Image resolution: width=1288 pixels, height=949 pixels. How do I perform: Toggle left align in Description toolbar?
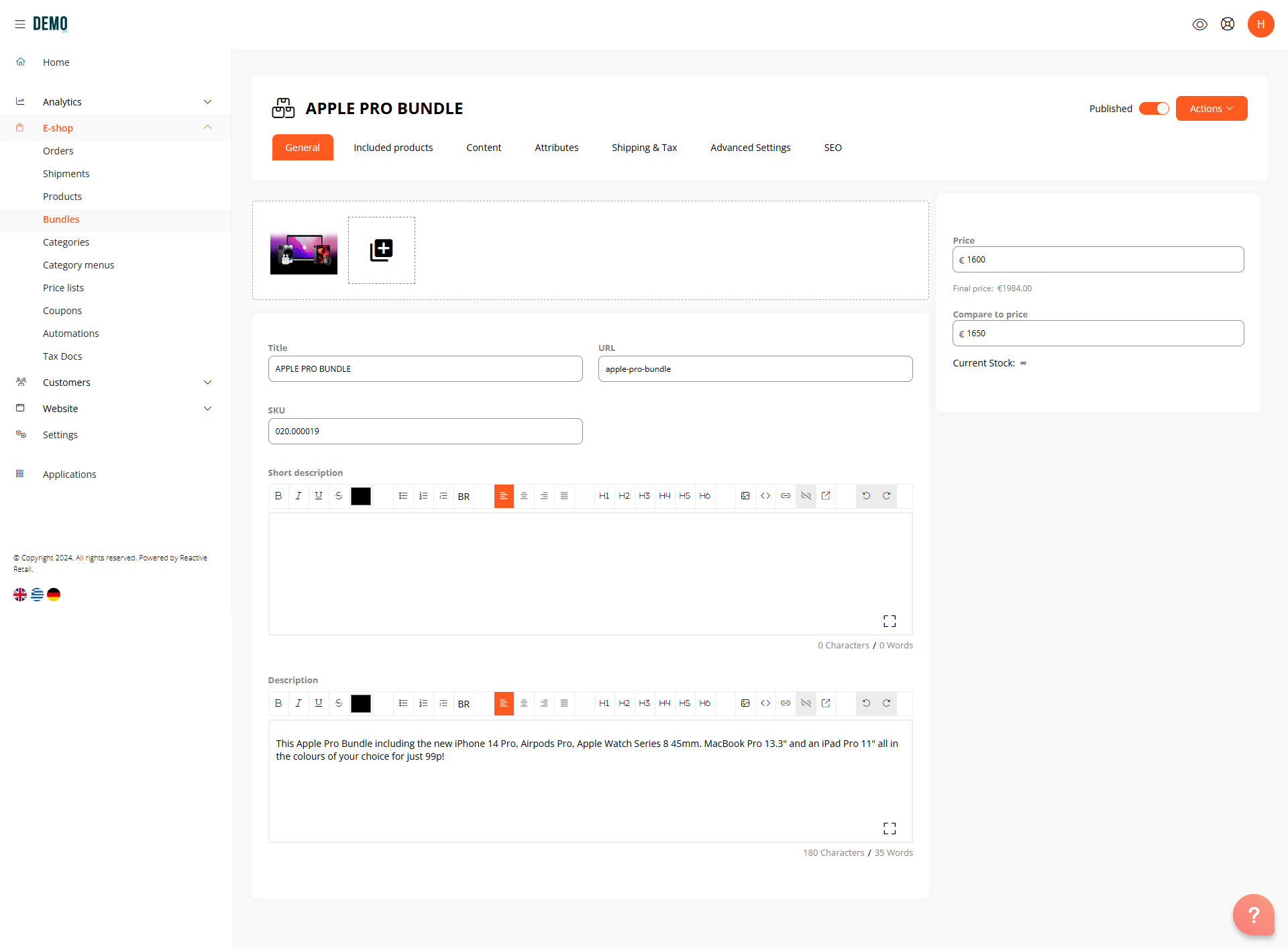point(504,703)
